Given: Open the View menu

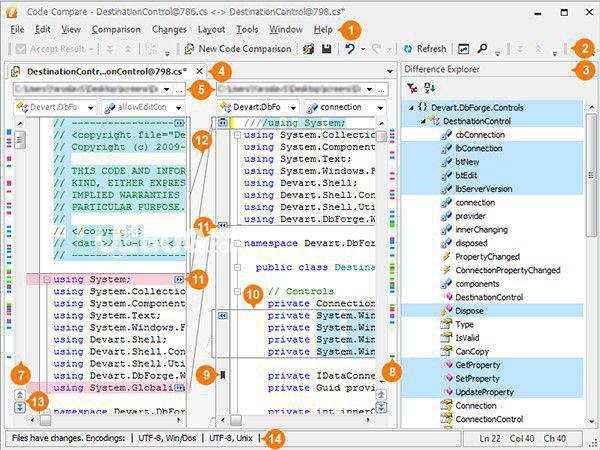Looking at the screenshot, I should [x=71, y=29].
